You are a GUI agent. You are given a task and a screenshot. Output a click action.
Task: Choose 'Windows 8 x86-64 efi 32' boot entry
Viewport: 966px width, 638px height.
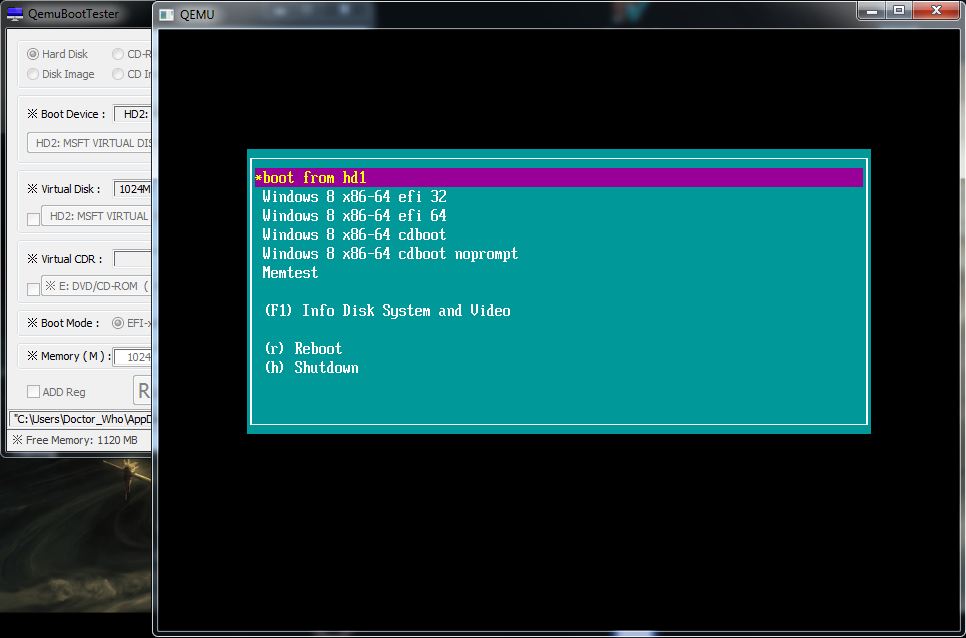354,197
